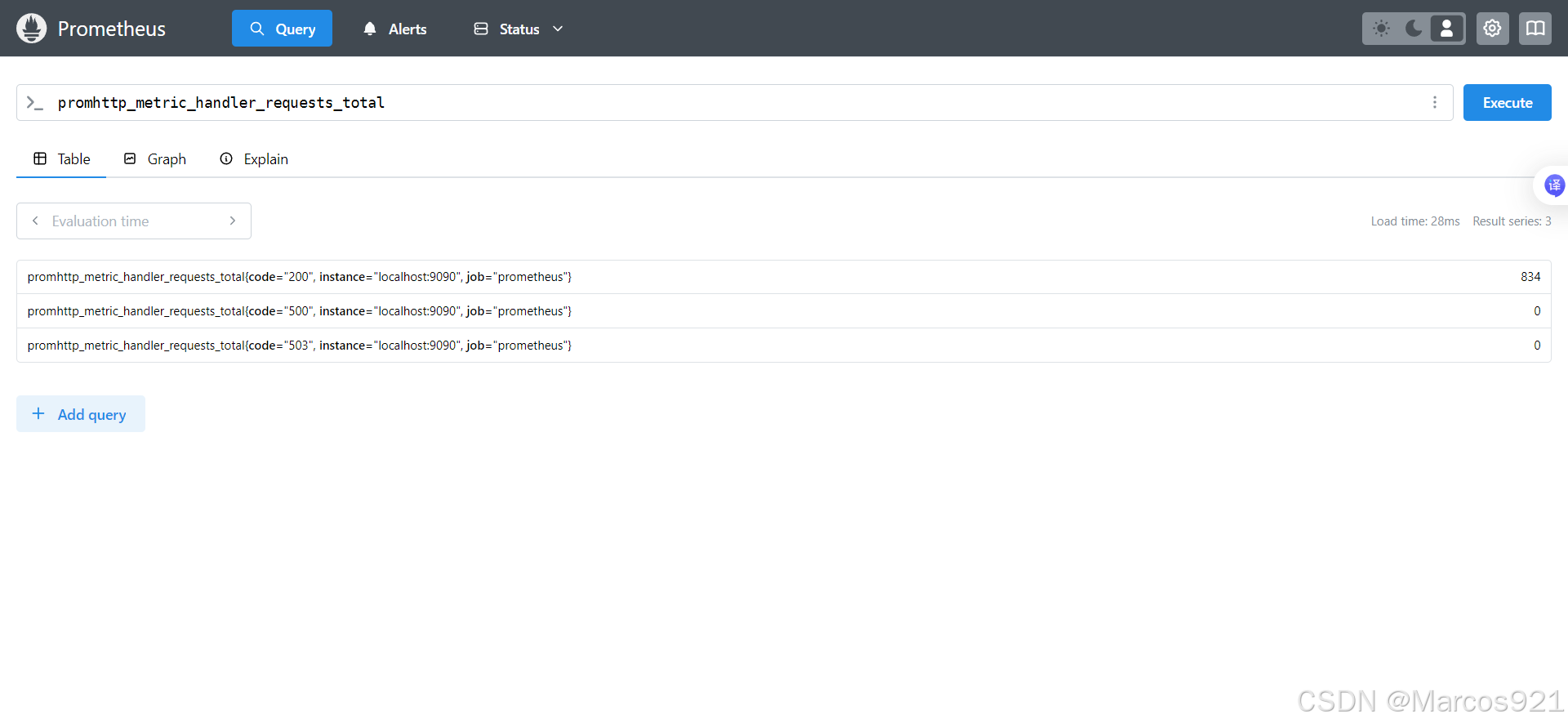The height and width of the screenshot is (727, 1568).
Task: Select the code="503" result series row
Action: tap(784, 346)
